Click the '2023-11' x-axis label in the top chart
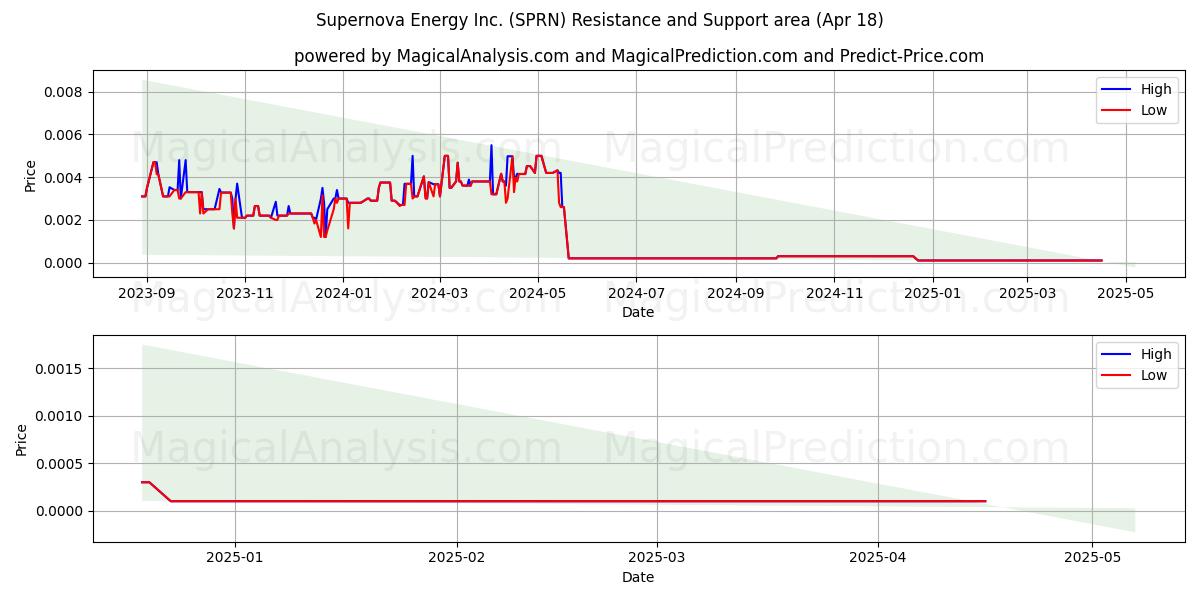Viewport: 1200px width, 600px height. click(x=245, y=293)
